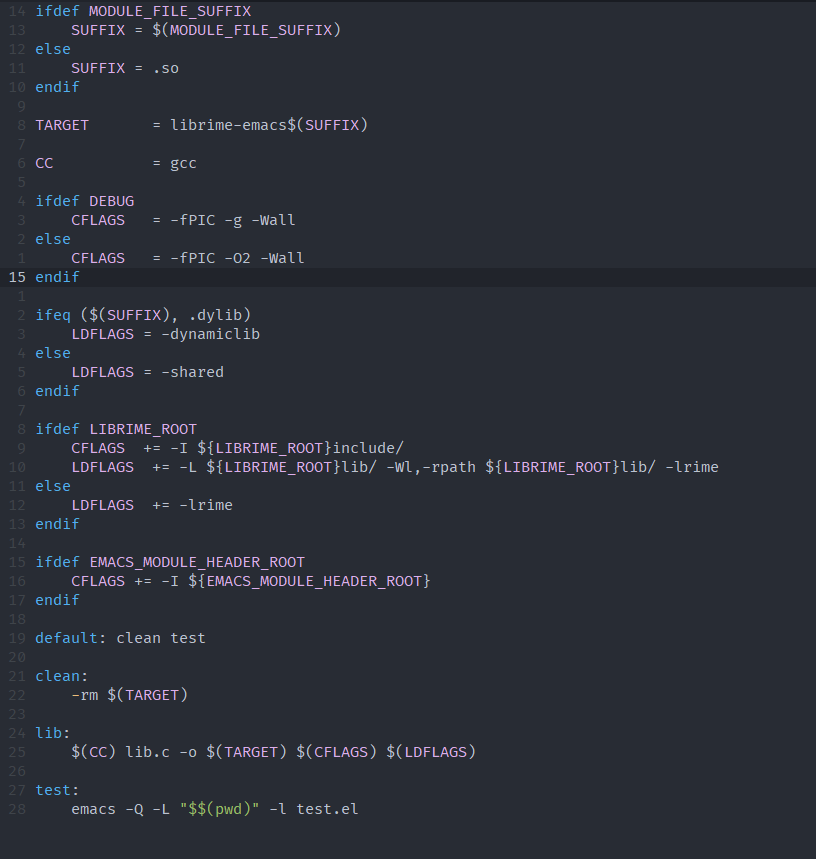This screenshot has height=859, width=816.
Task: Click the 'else' after LDFLAGS -dynamiclib
Action: point(53,353)
